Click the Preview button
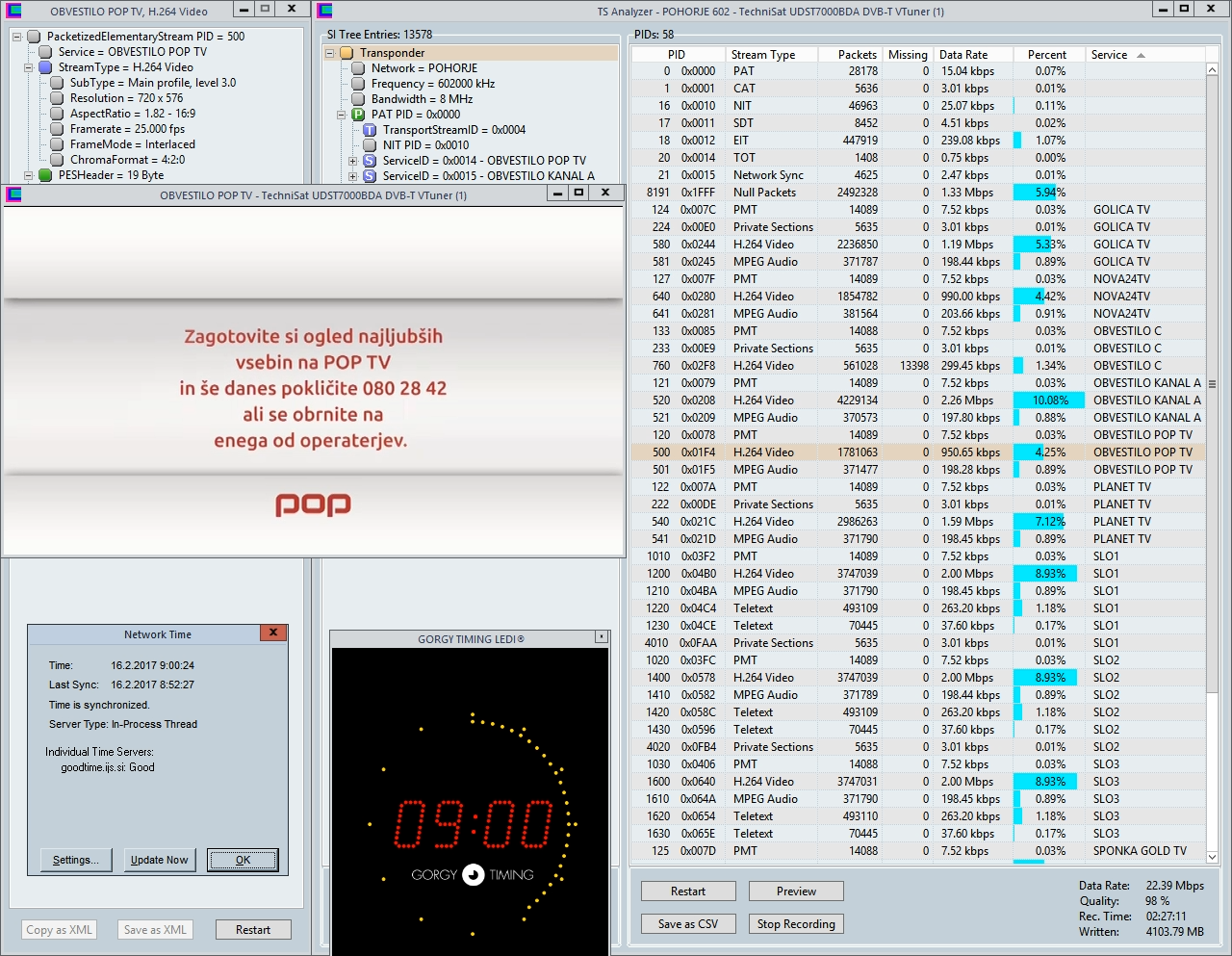This screenshot has height=956, width=1232. 796,891
